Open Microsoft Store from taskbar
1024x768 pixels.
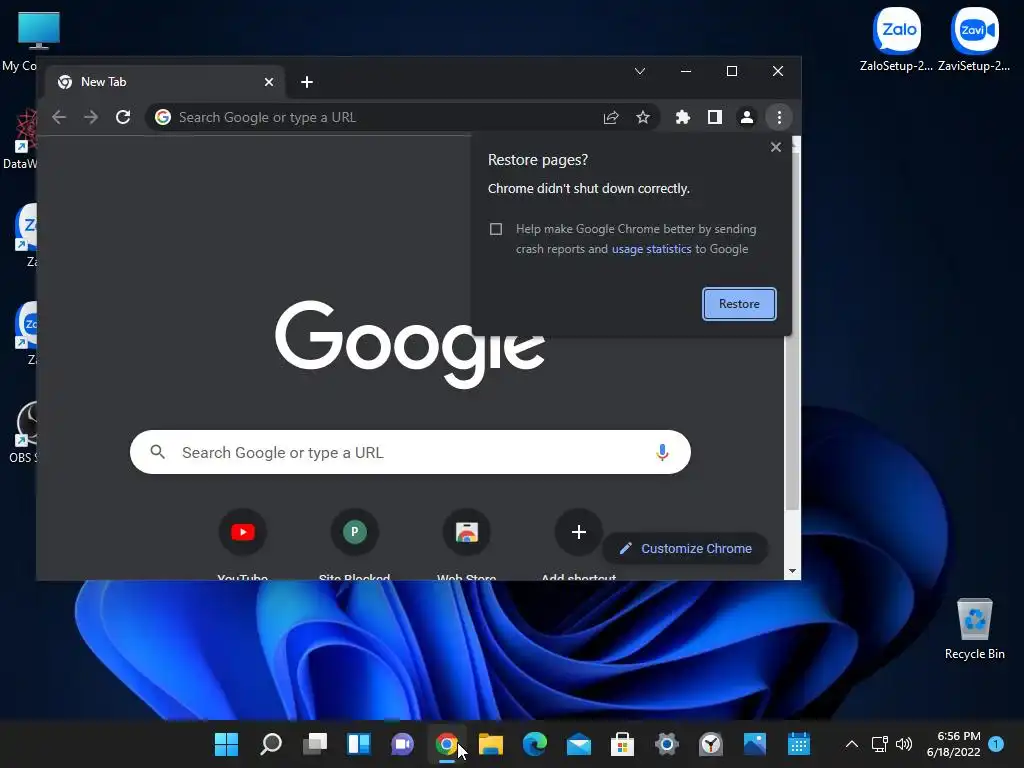(622, 744)
